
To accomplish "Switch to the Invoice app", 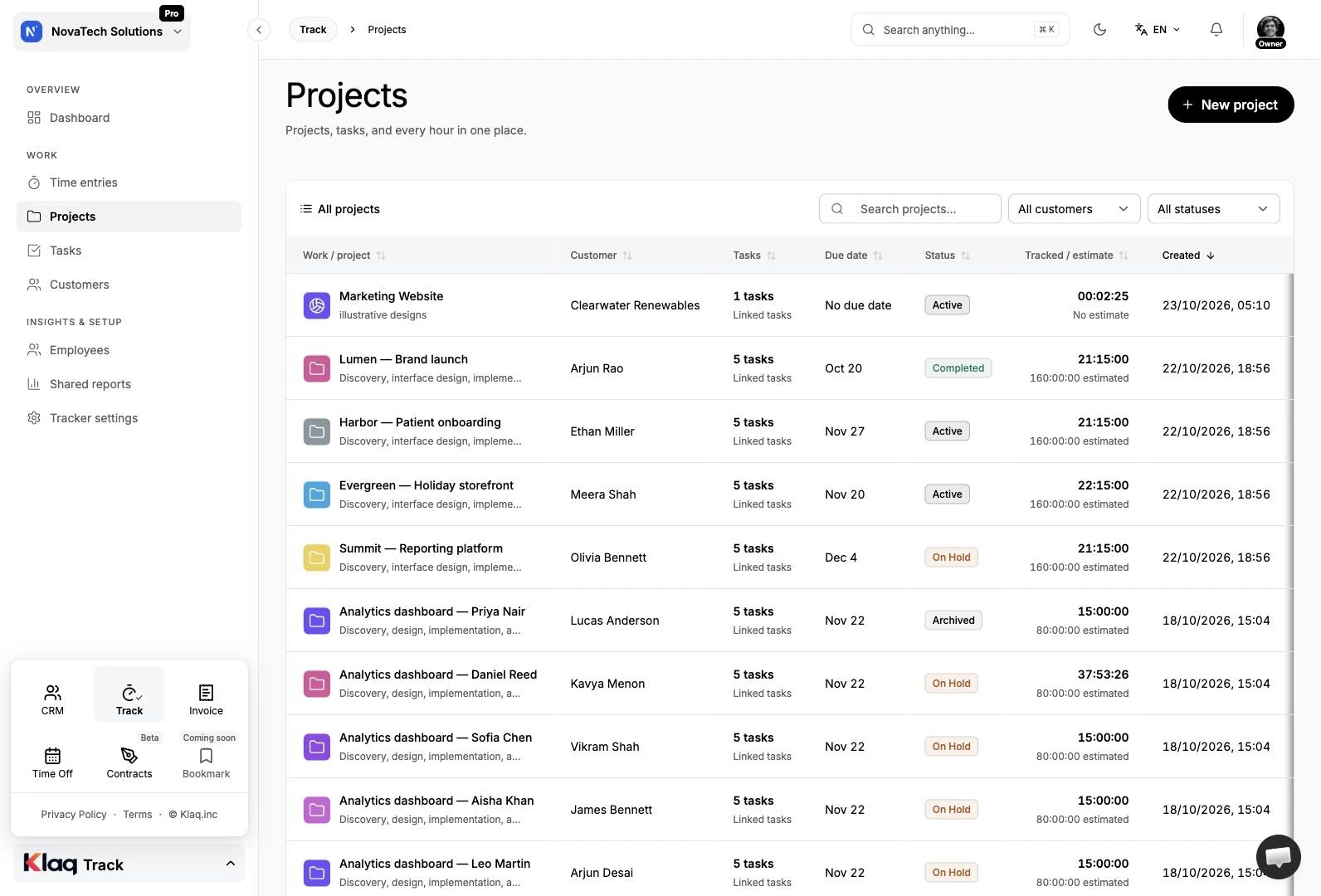I will pos(206,699).
